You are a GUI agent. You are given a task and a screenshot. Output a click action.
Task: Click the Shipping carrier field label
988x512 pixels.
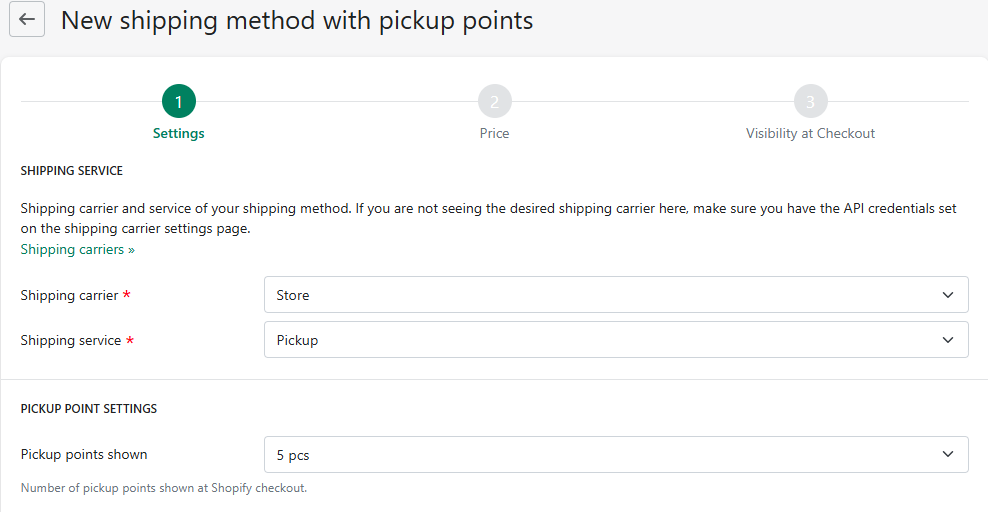(x=69, y=295)
